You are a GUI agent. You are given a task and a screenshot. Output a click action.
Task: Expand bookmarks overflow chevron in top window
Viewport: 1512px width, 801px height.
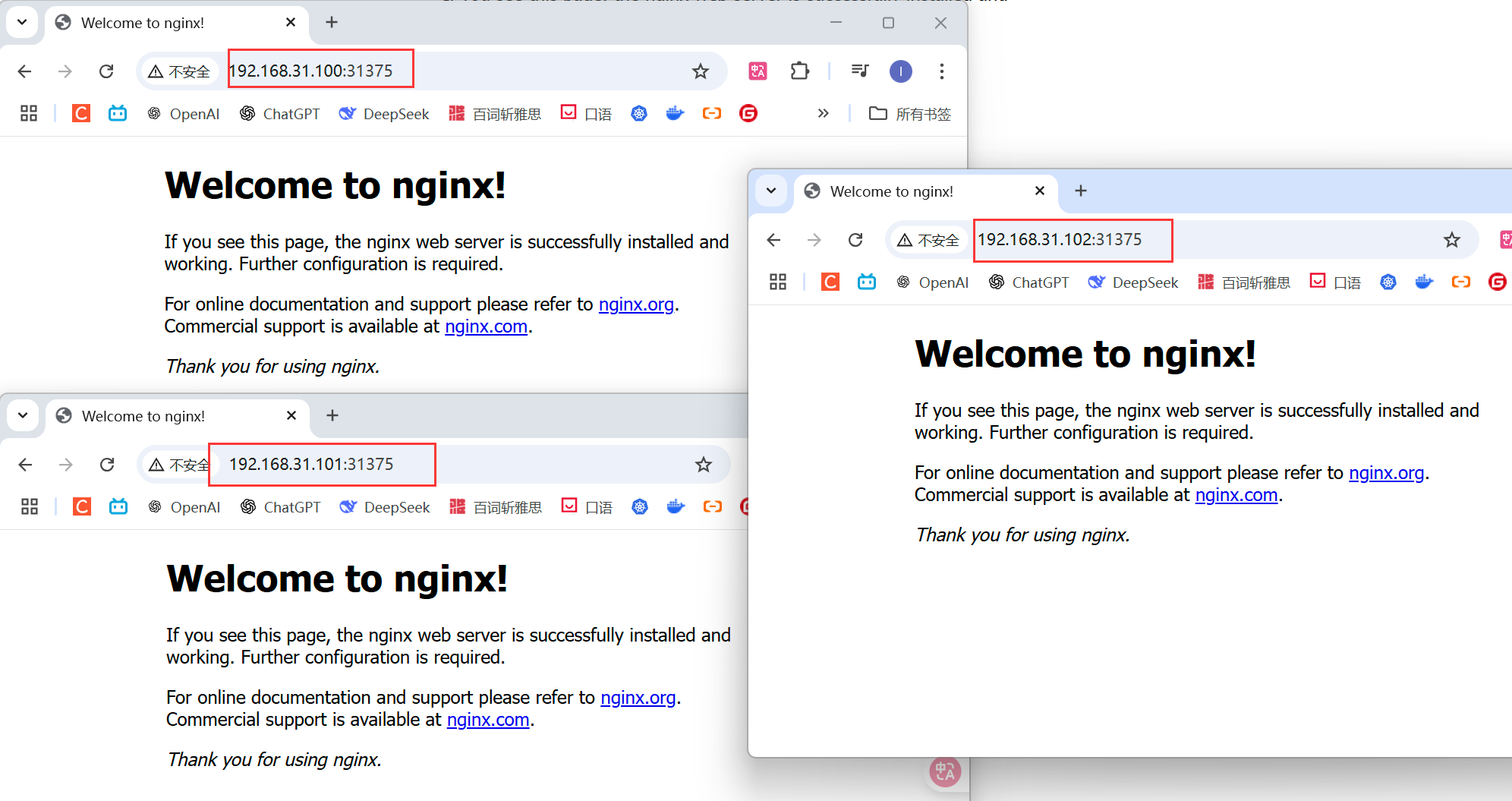click(823, 114)
